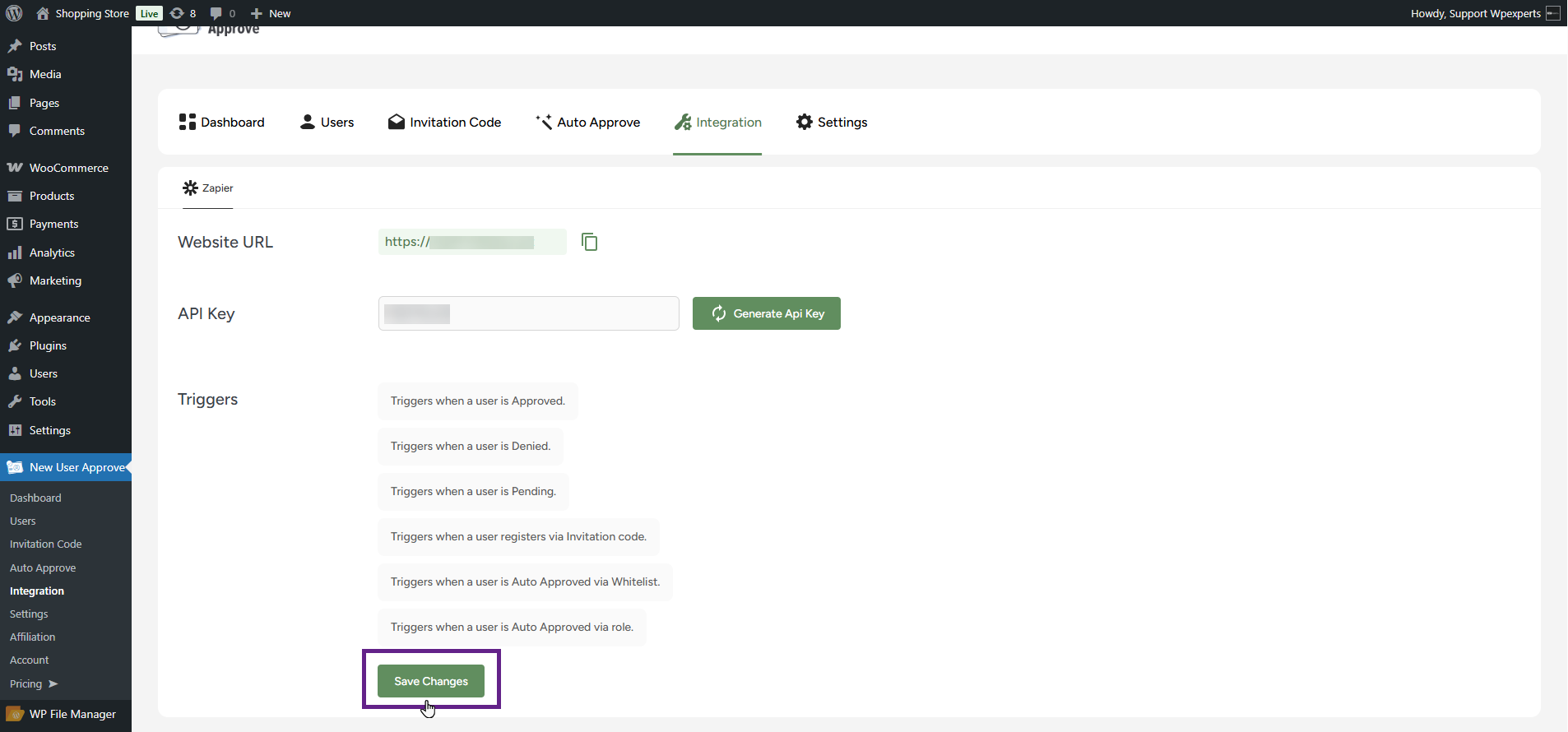
Task: Open the New content menu
Action: [x=271, y=13]
